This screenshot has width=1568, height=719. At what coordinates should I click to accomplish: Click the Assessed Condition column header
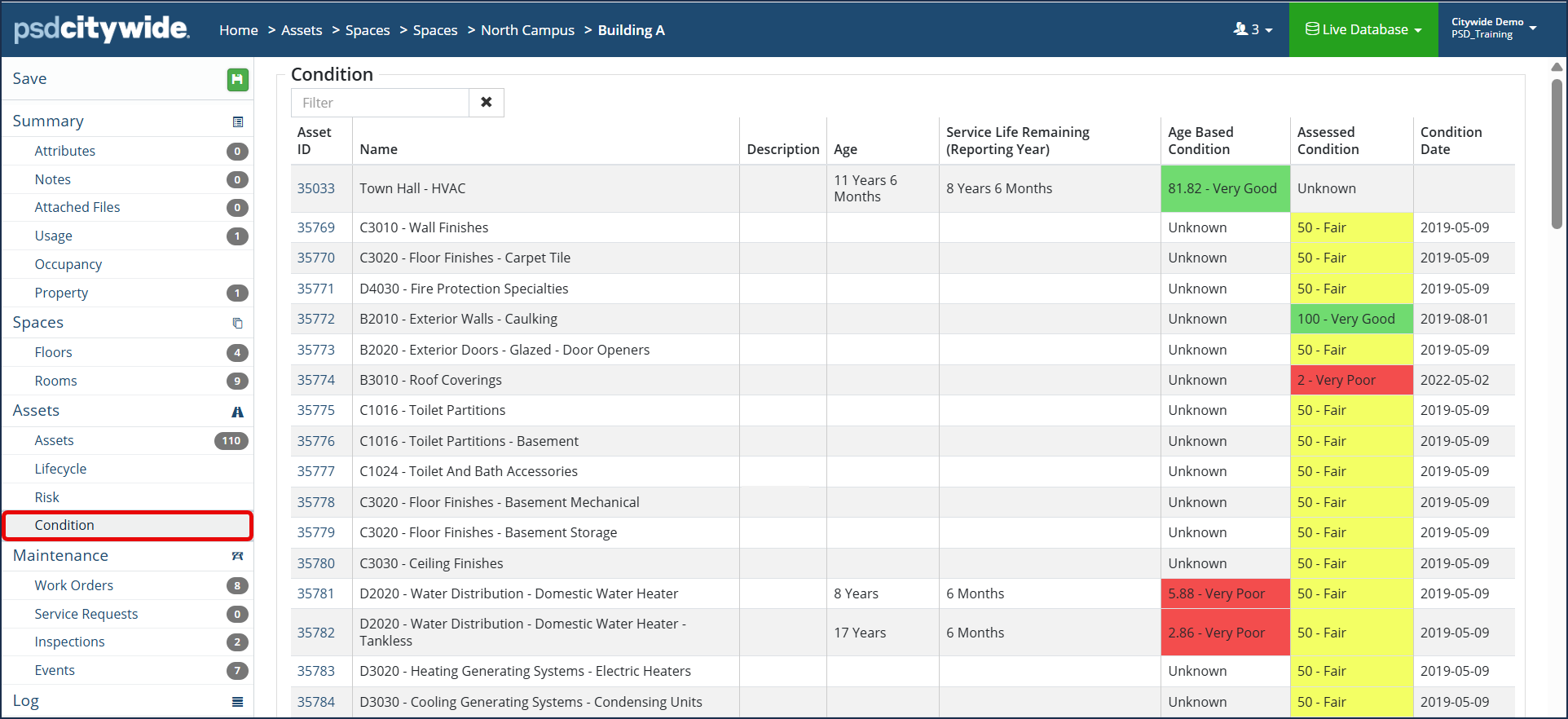point(1328,141)
